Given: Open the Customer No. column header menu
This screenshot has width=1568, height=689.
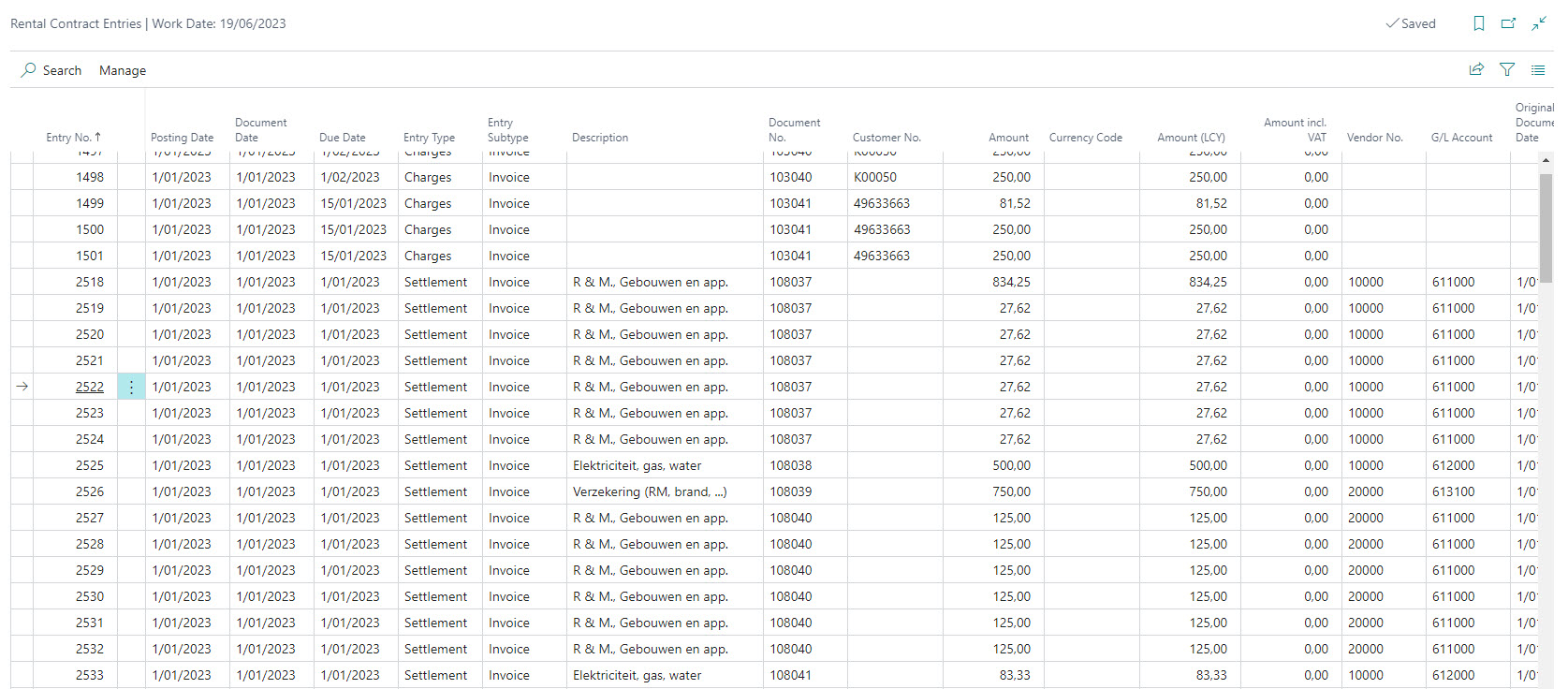Looking at the screenshot, I should [887, 138].
